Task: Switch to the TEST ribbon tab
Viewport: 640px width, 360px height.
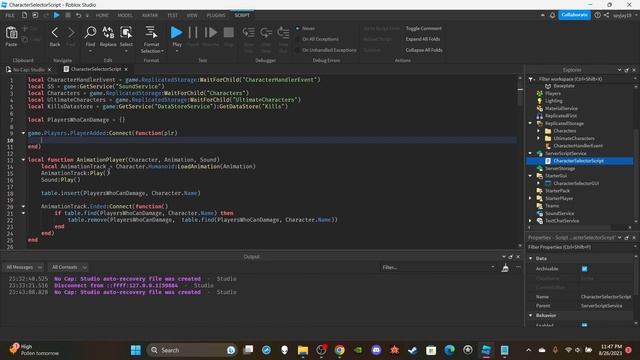Action: pos(172,15)
